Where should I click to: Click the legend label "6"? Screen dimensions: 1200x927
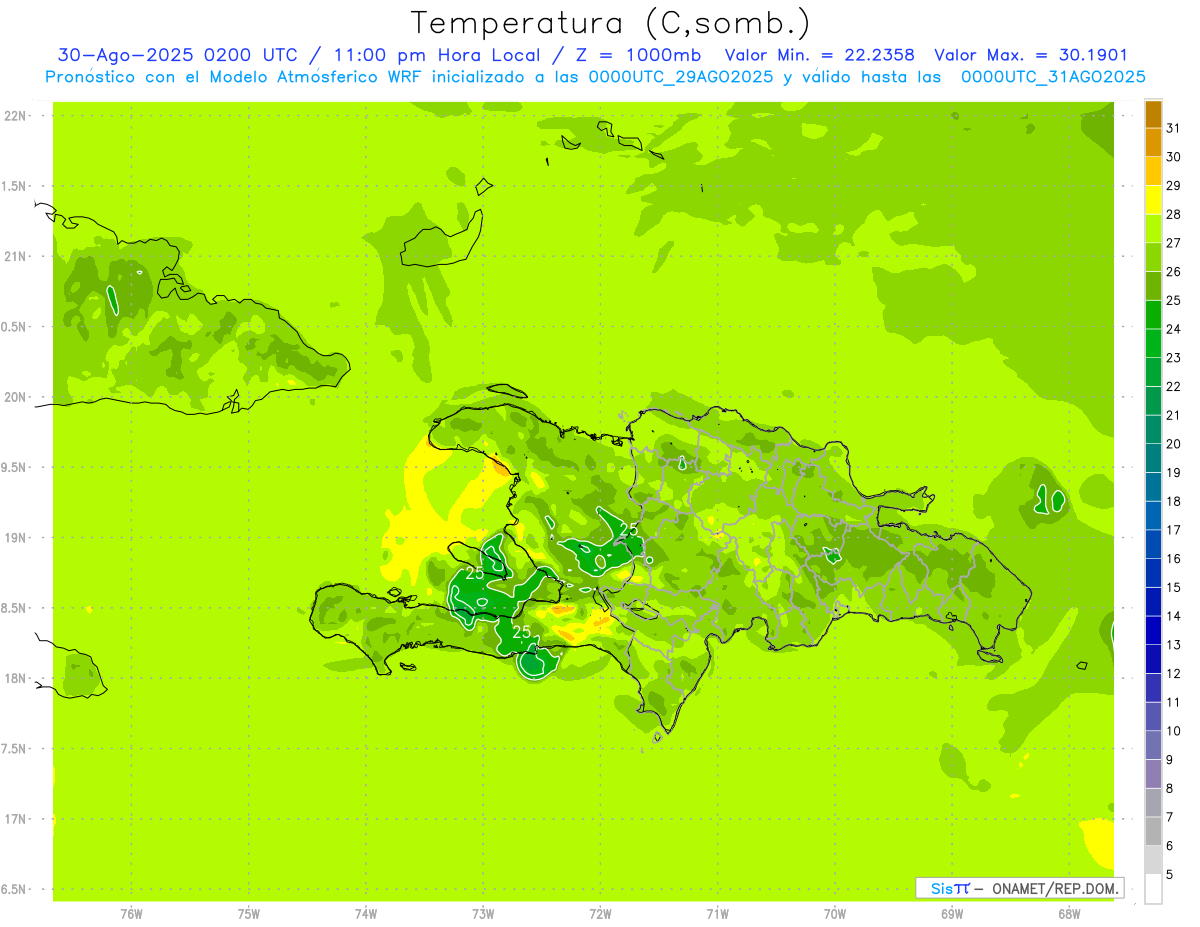click(1169, 846)
